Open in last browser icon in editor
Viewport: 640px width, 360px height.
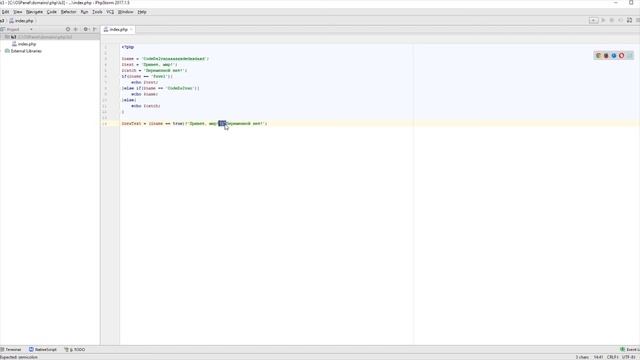pos(629,56)
